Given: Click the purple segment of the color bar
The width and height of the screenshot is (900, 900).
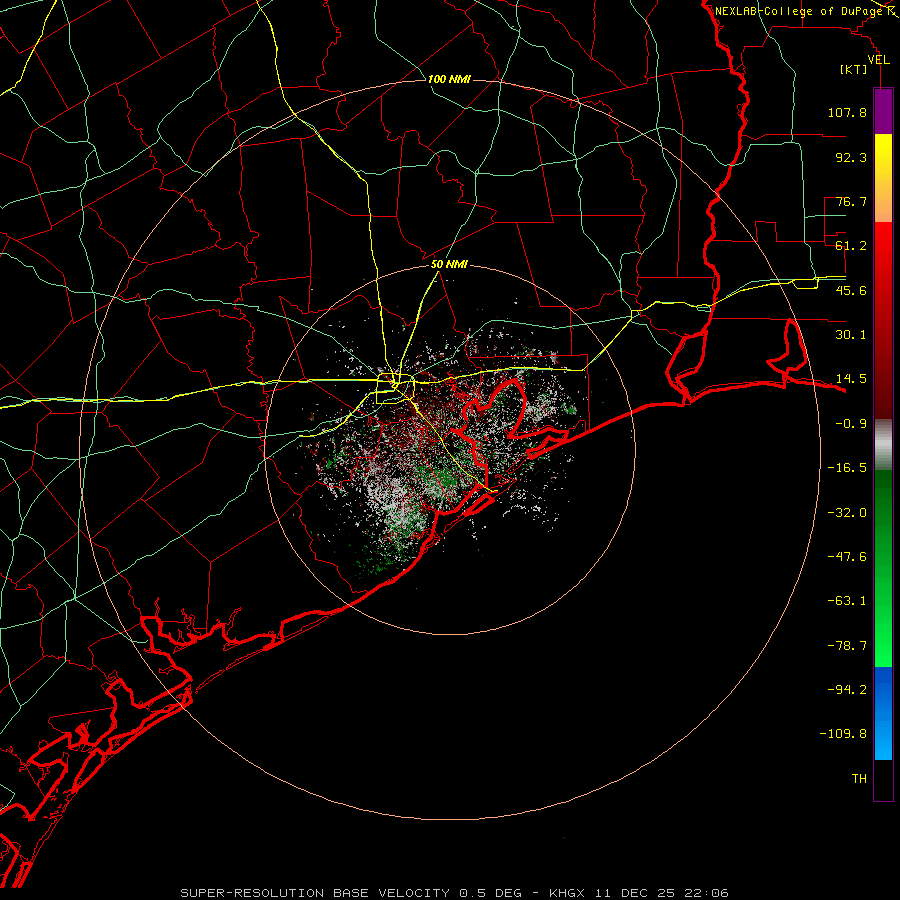Looking at the screenshot, I should click(x=883, y=111).
